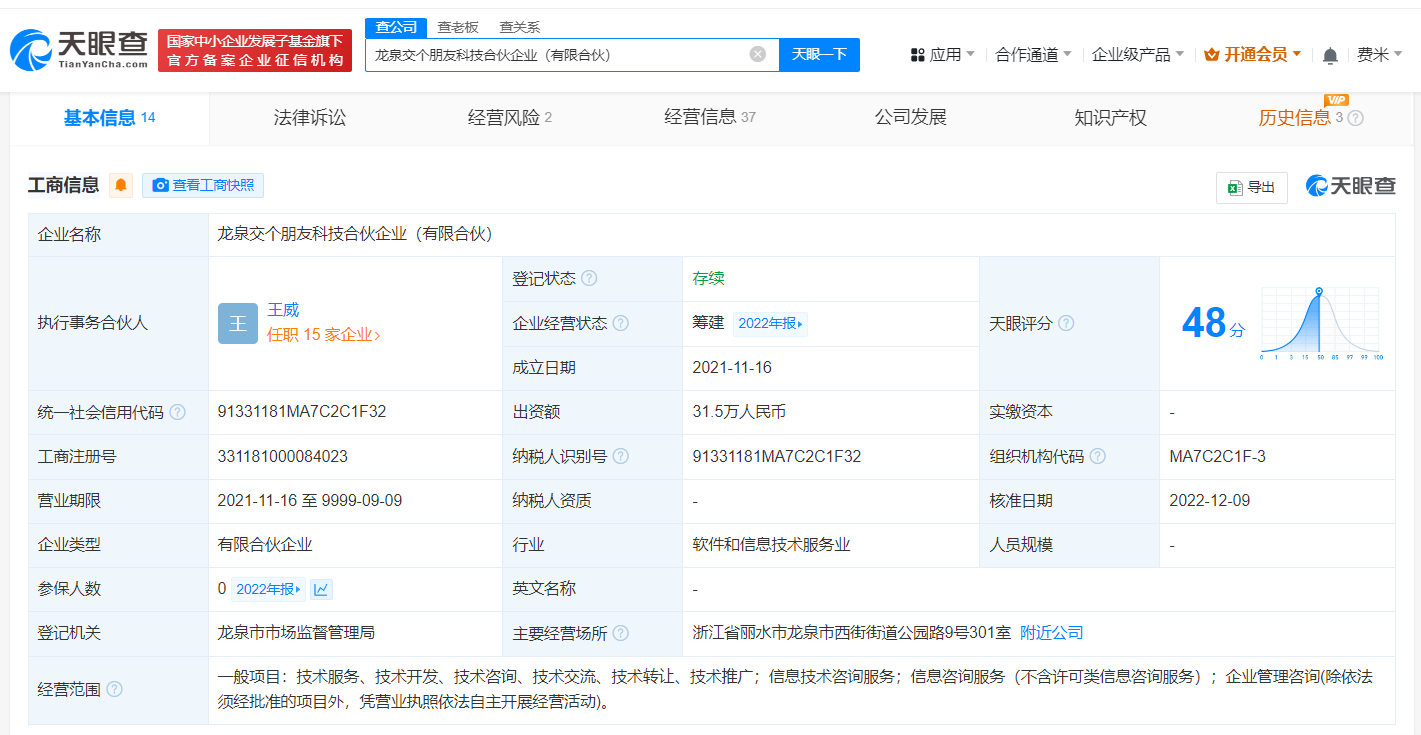Screen dimensions: 1421x735
Task: Clear the search box with the X icon
Action: coord(757,55)
